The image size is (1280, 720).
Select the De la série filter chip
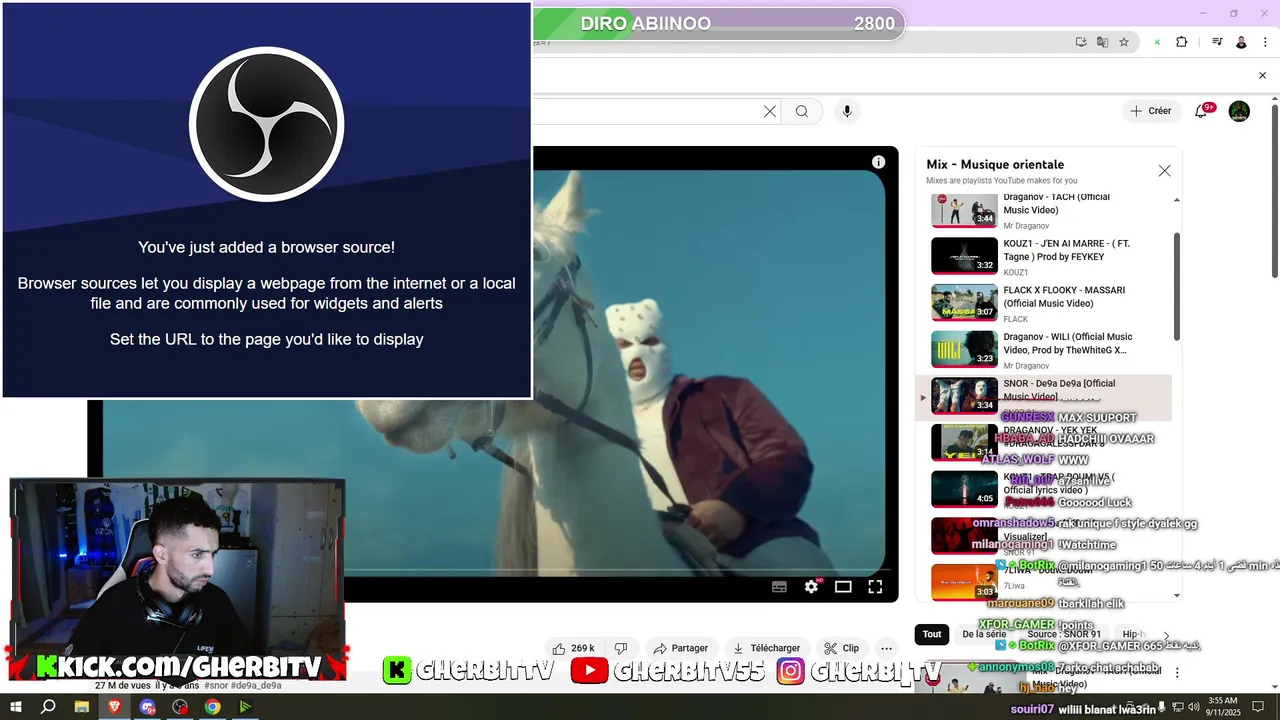coord(984,634)
